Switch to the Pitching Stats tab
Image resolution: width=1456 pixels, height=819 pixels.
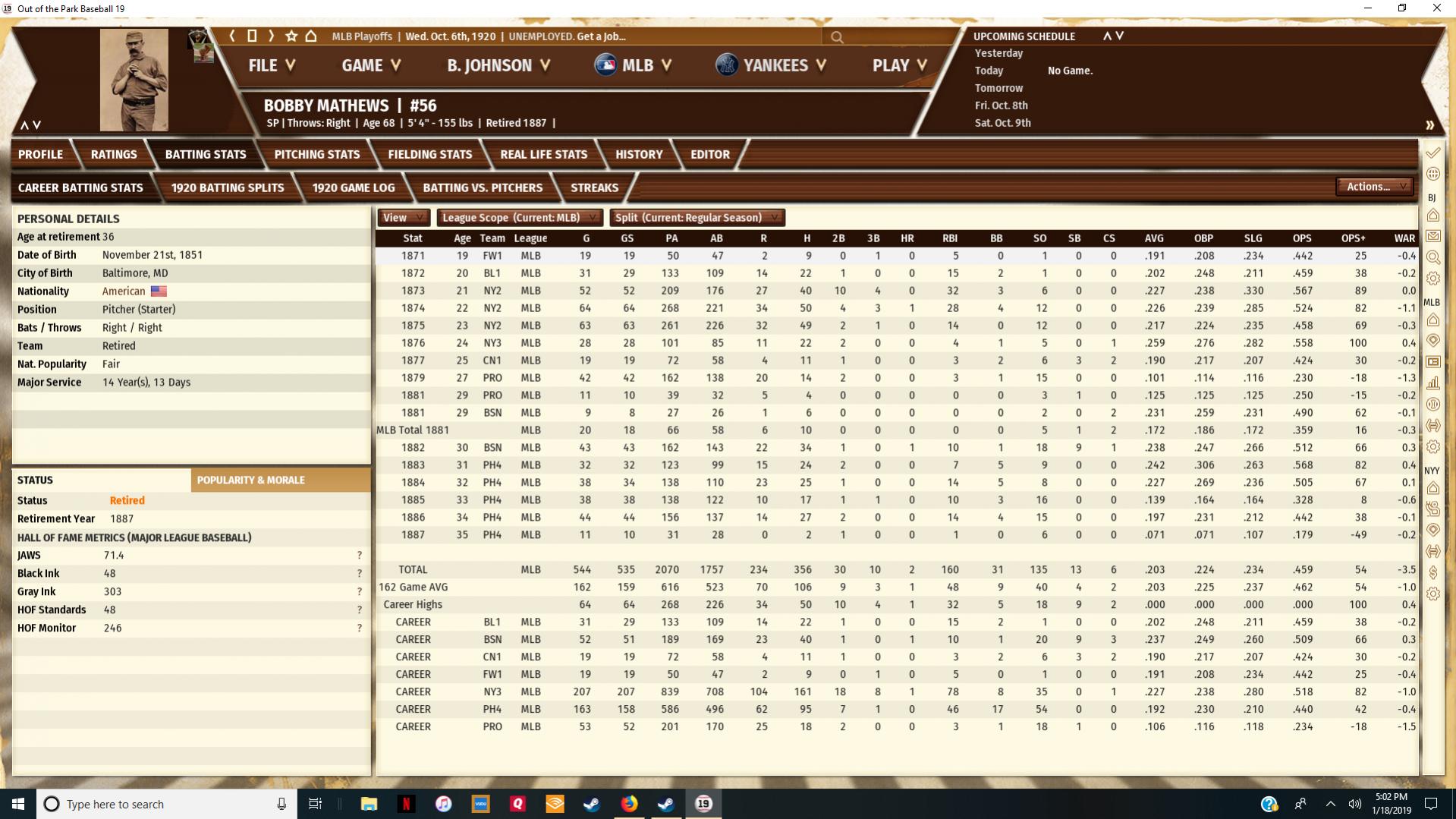[316, 154]
